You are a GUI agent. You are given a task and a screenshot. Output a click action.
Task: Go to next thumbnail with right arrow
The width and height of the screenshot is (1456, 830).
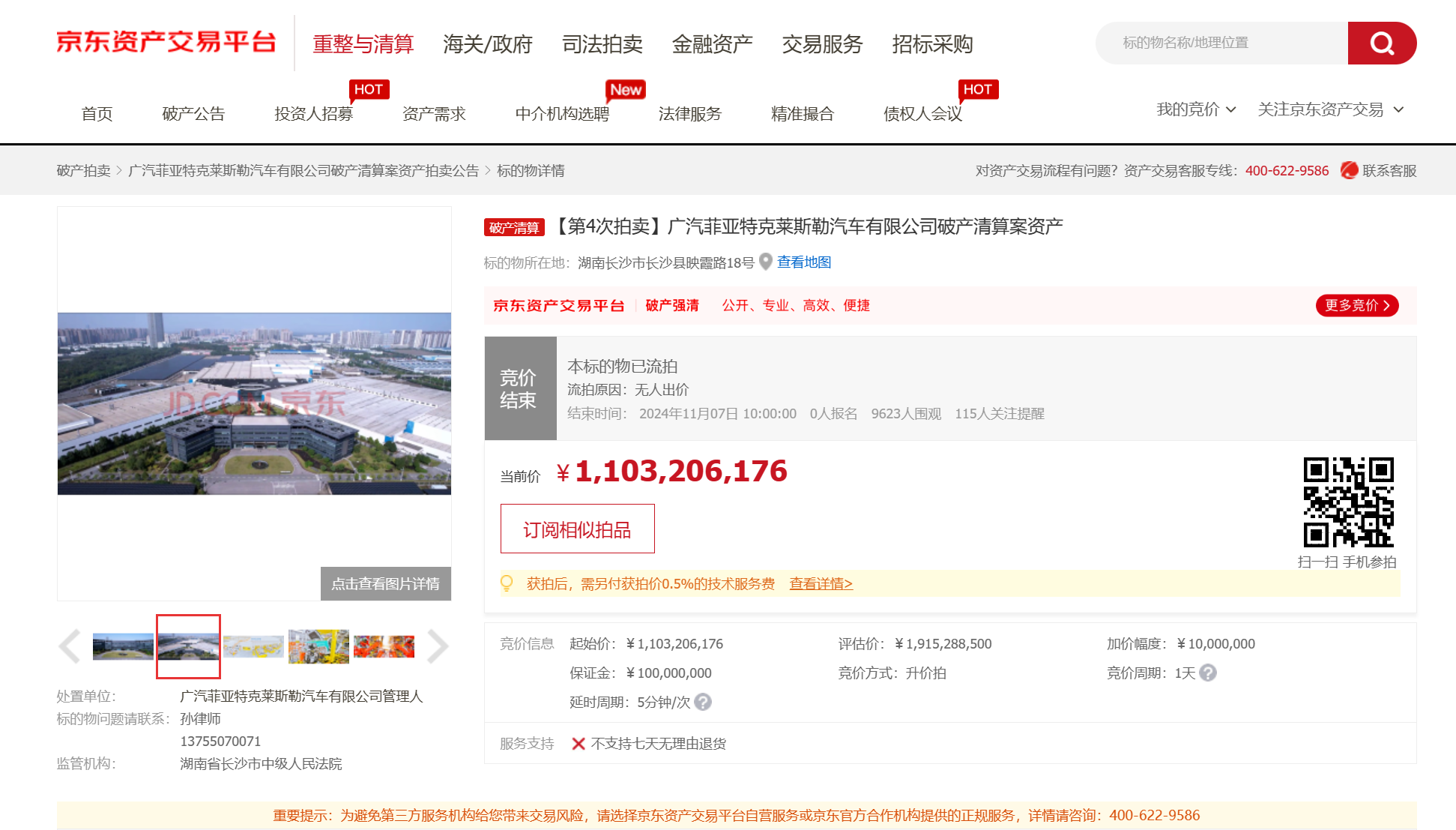pos(438,646)
